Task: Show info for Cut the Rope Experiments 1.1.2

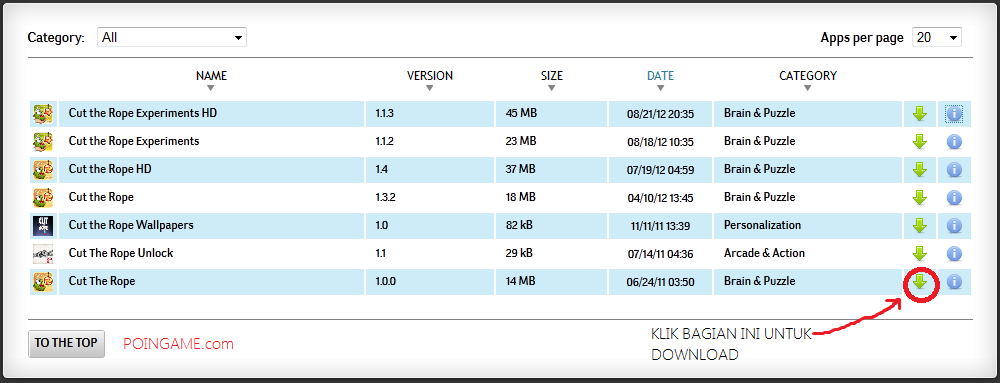Action: (x=954, y=142)
